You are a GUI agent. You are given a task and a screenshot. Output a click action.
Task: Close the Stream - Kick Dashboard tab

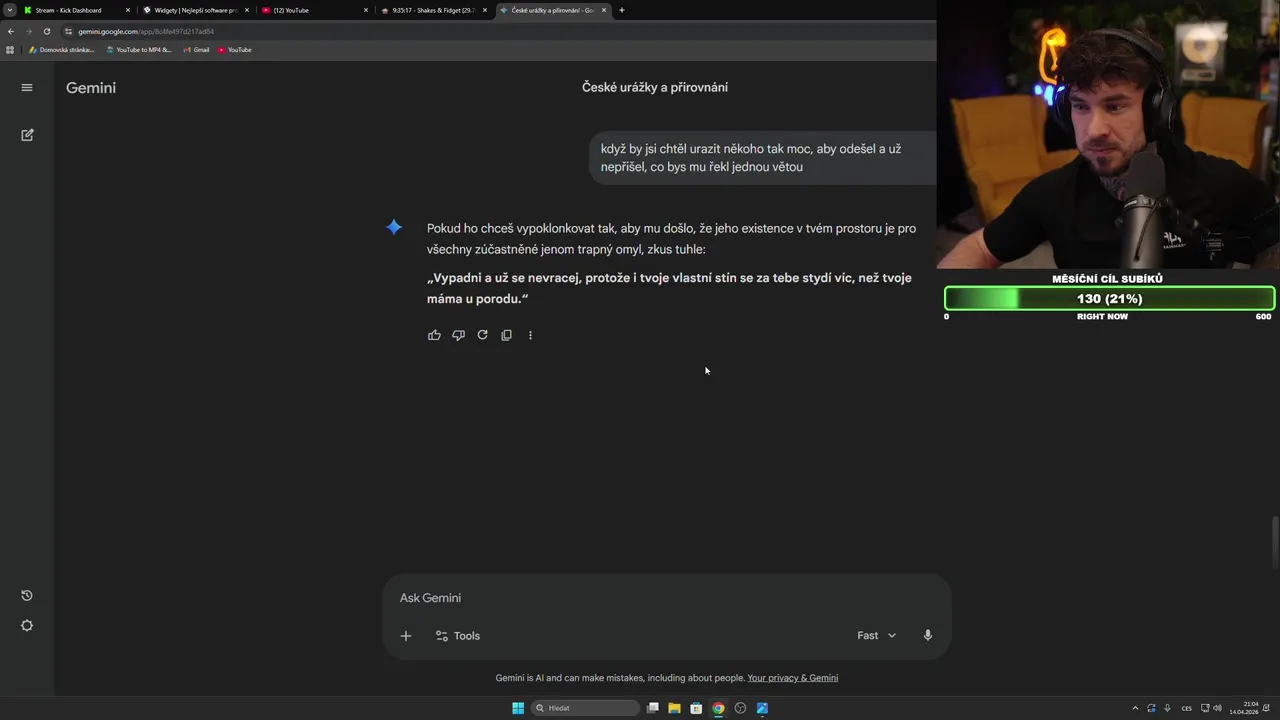[128, 10]
